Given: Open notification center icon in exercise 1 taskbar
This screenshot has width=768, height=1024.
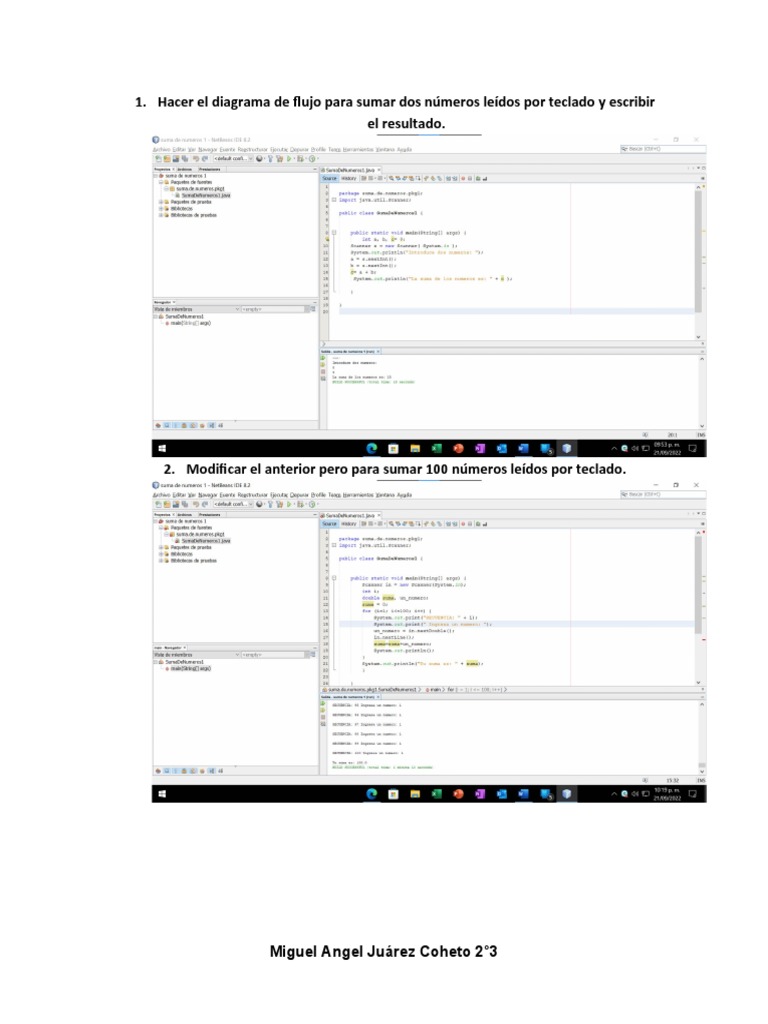Looking at the screenshot, I should pos(693,448).
